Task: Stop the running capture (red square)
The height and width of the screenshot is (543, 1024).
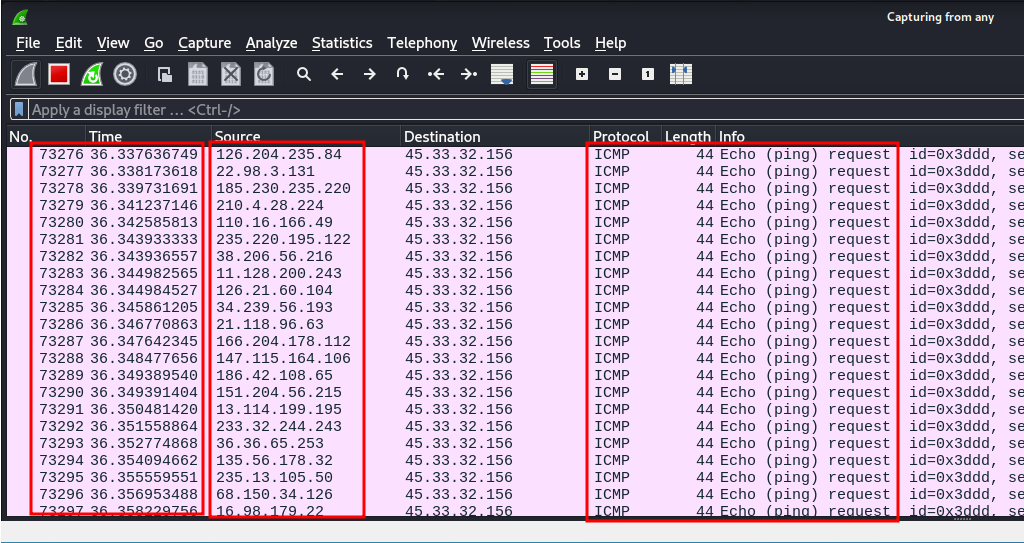Action: pos(59,74)
